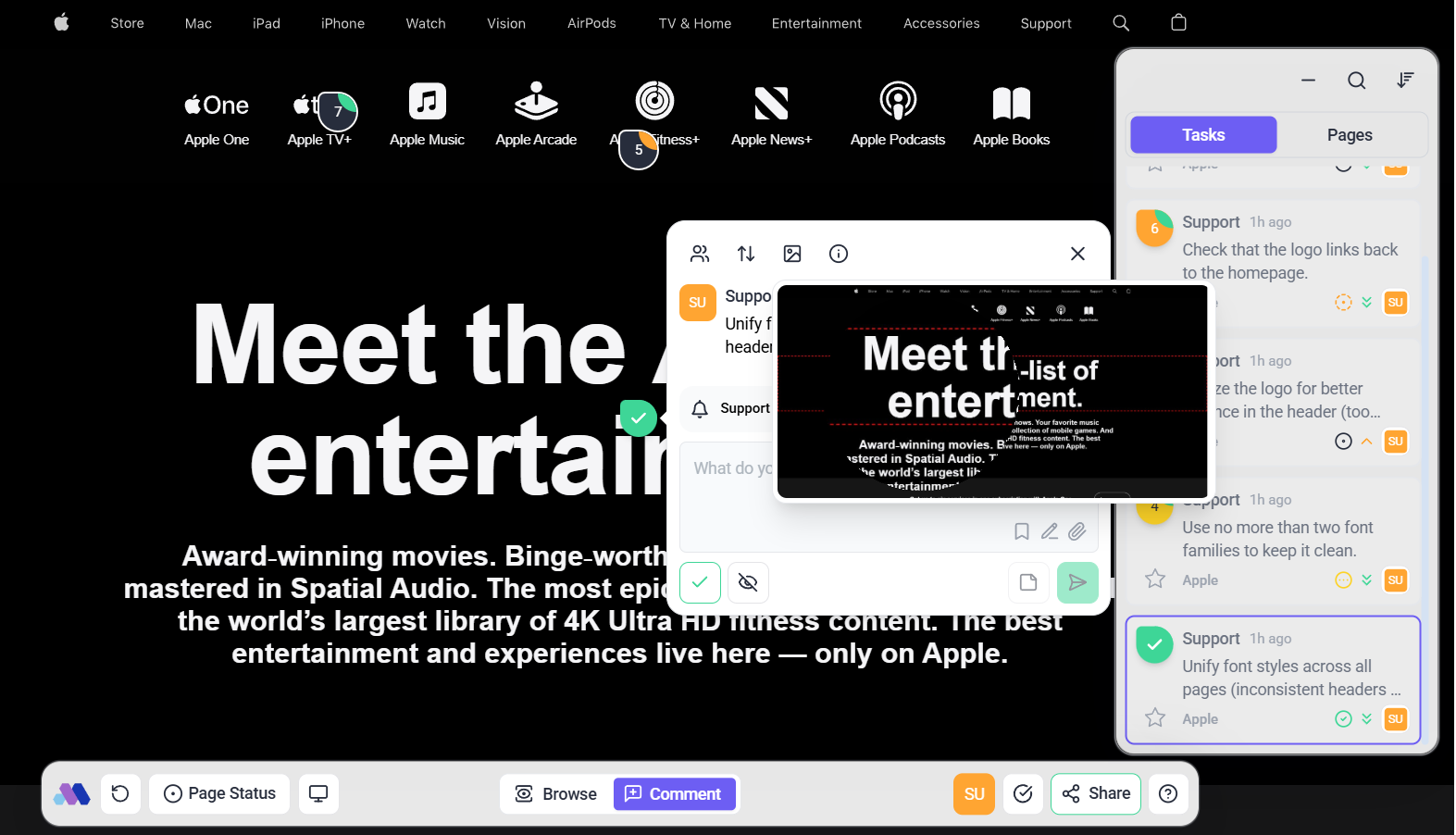Click the Share button
The image size is (1456, 835).
(1096, 793)
